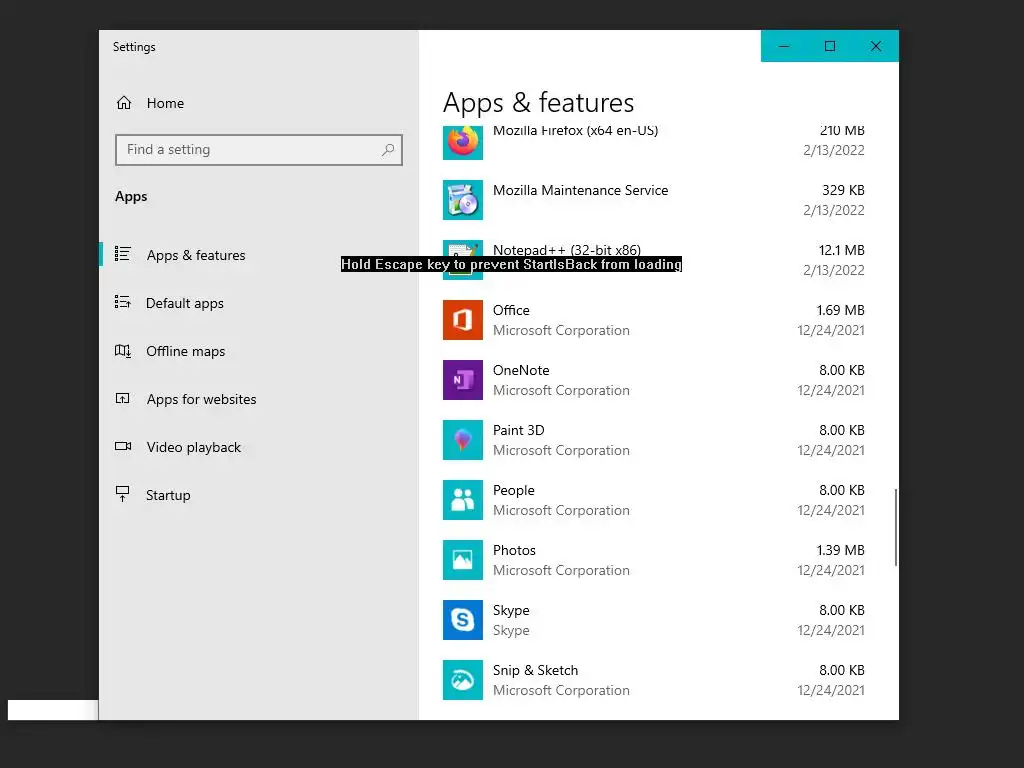Click the Default apps icon
1024x768 pixels.
(x=123, y=302)
